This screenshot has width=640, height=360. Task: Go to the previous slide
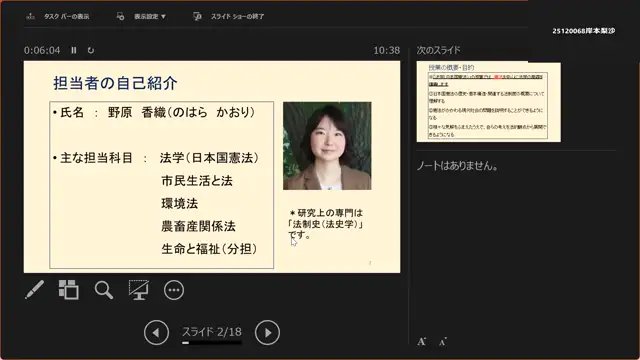(156, 333)
